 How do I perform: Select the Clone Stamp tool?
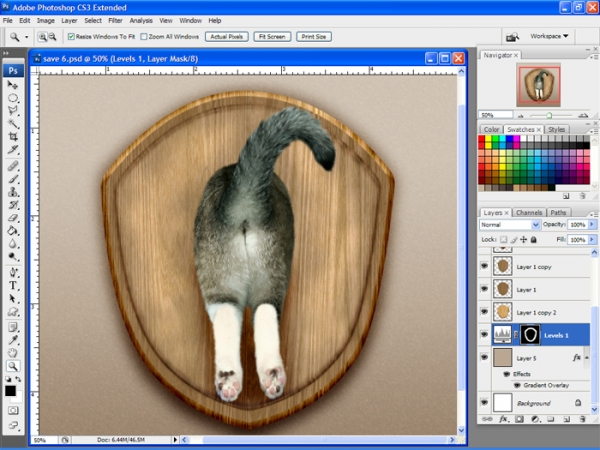[13, 192]
